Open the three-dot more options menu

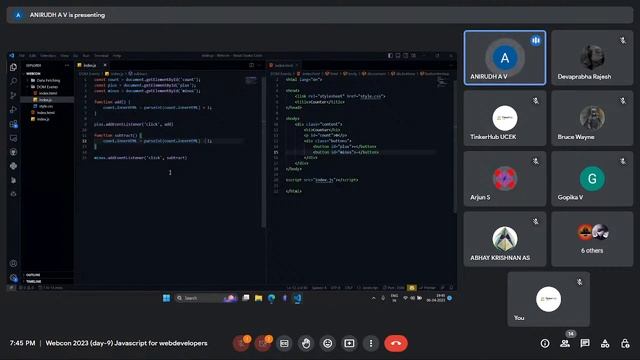click(x=371, y=343)
